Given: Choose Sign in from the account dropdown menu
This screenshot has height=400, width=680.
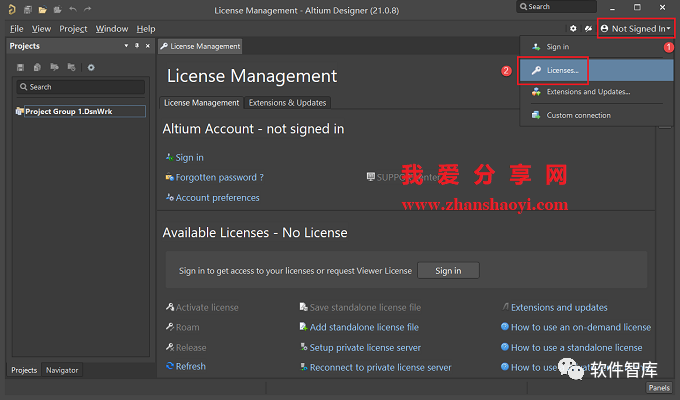Looking at the screenshot, I should pyautogui.click(x=596, y=47).
